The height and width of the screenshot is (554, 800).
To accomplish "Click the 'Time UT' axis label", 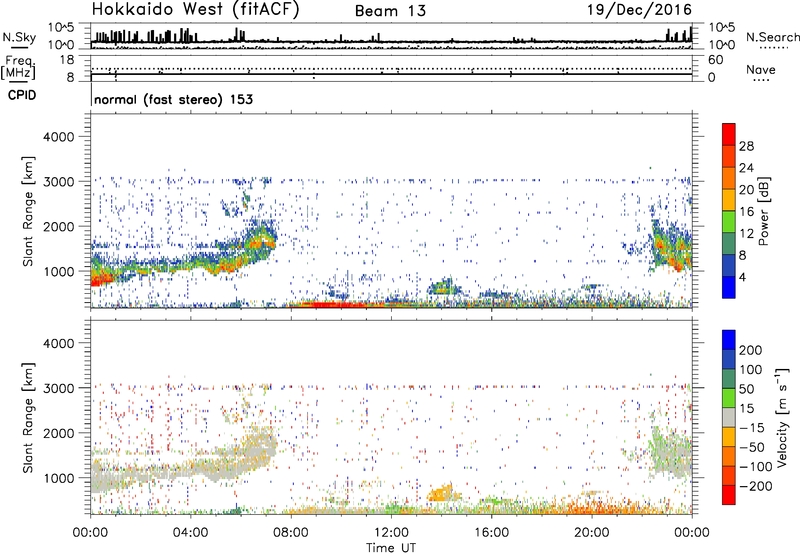I will pyautogui.click(x=391, y=548).
